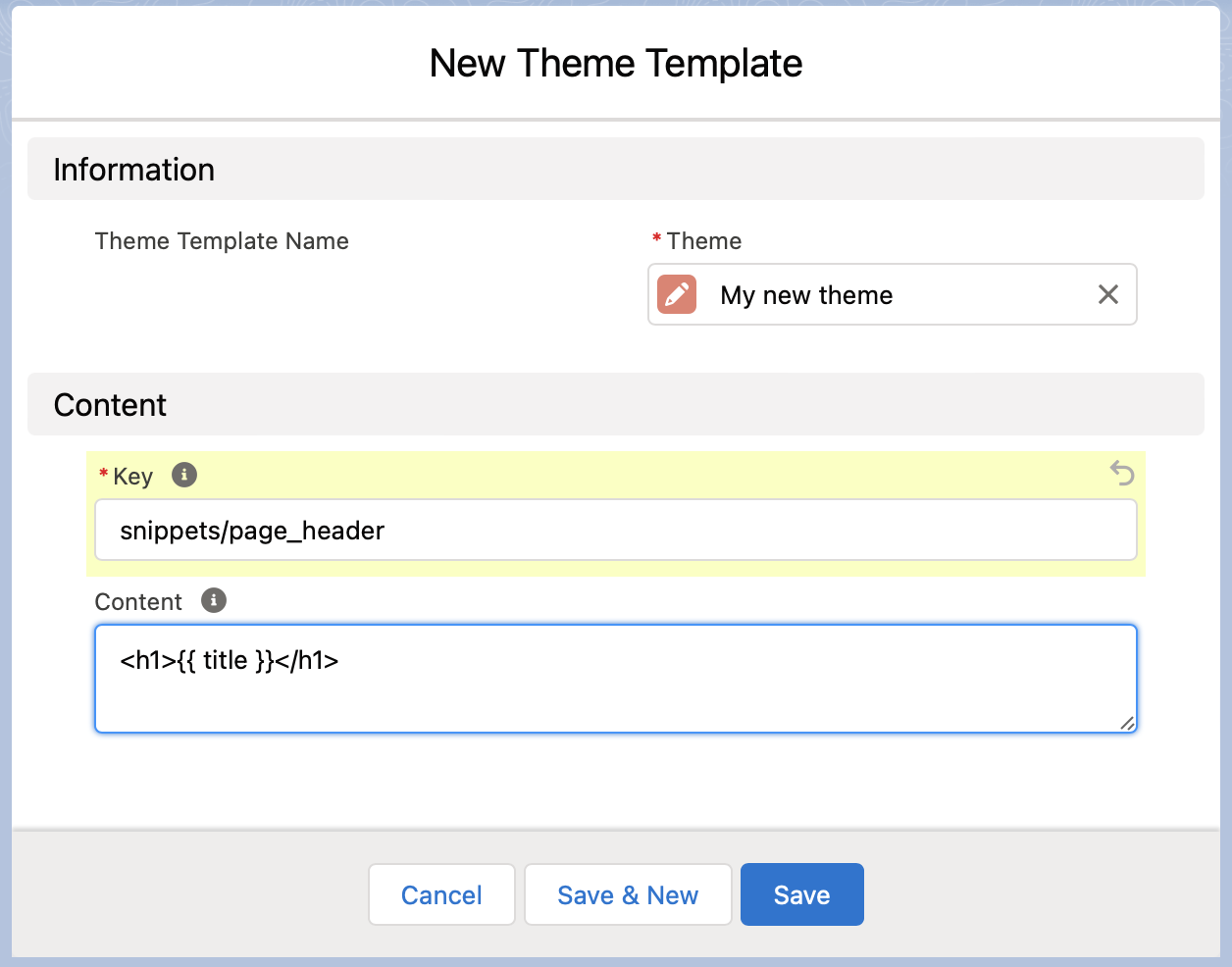This screenshot has width=1232, height=967.
Task: Undo the change to the Key field
Action: tap(1122, 474)
